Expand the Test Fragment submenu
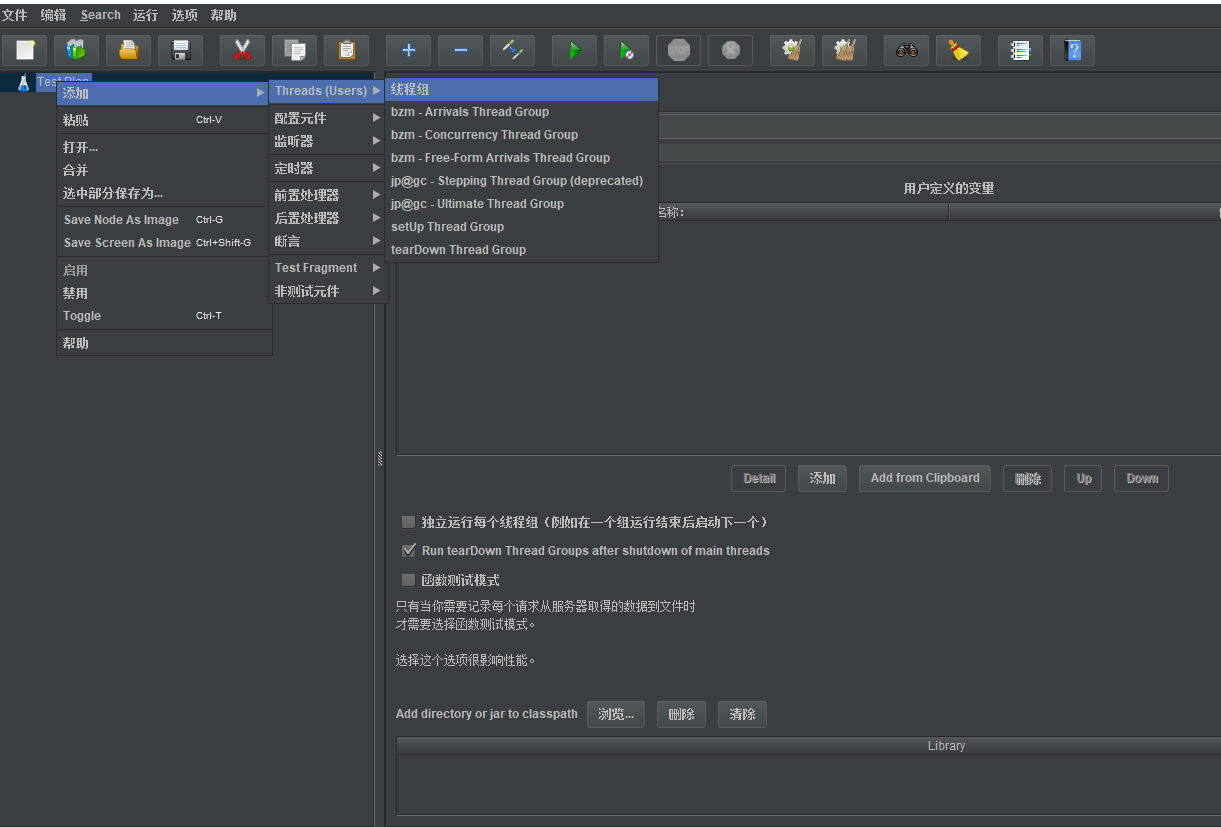Screen dimensions: 1221x827 328,268
